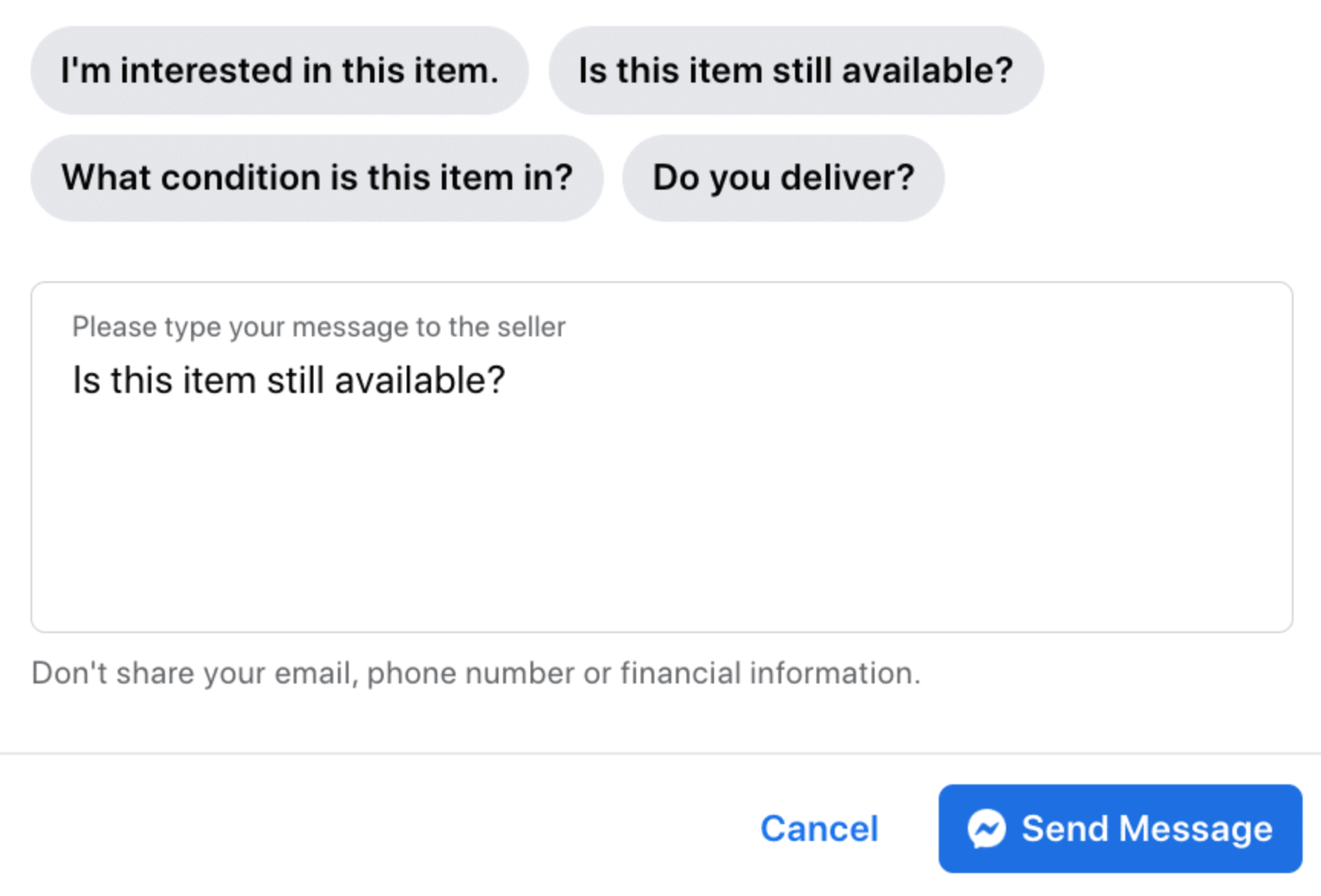Image resolution: width=1321 pixels, height=896 pixels.
Task: Tap the "Do you deliver?" quick reply
Action: [783, 178]
